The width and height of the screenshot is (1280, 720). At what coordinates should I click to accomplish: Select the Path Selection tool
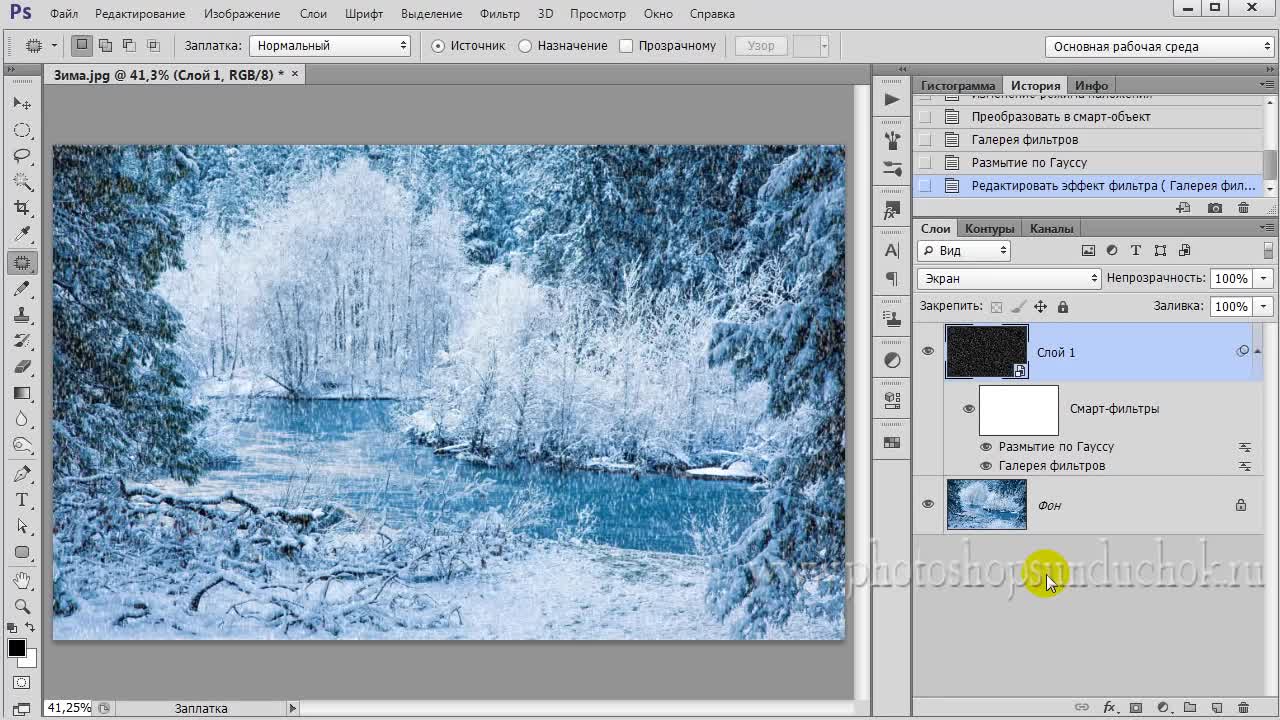coord(22,526)
